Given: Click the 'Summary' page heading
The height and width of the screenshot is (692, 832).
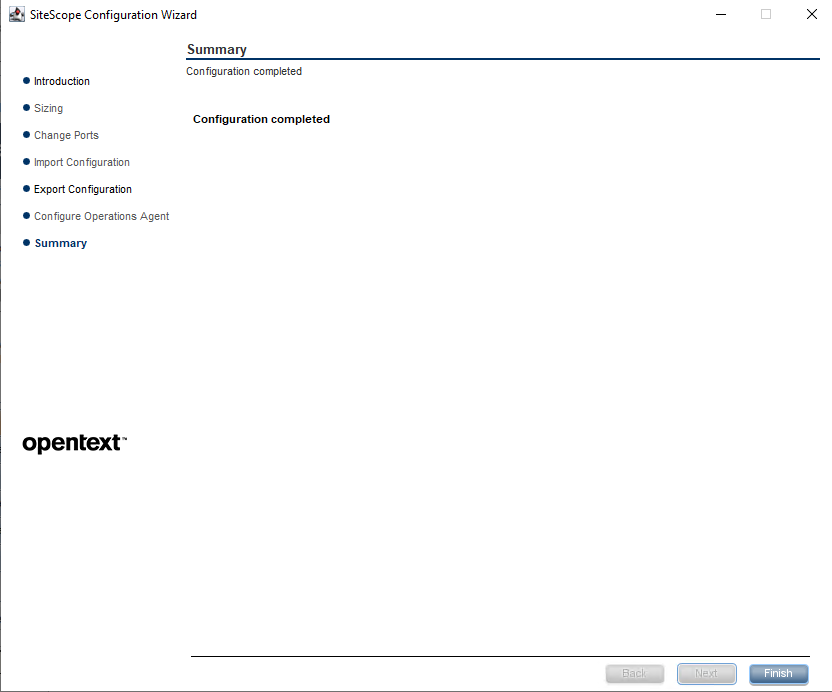Looking at the screenshot, I should point(216,49).
